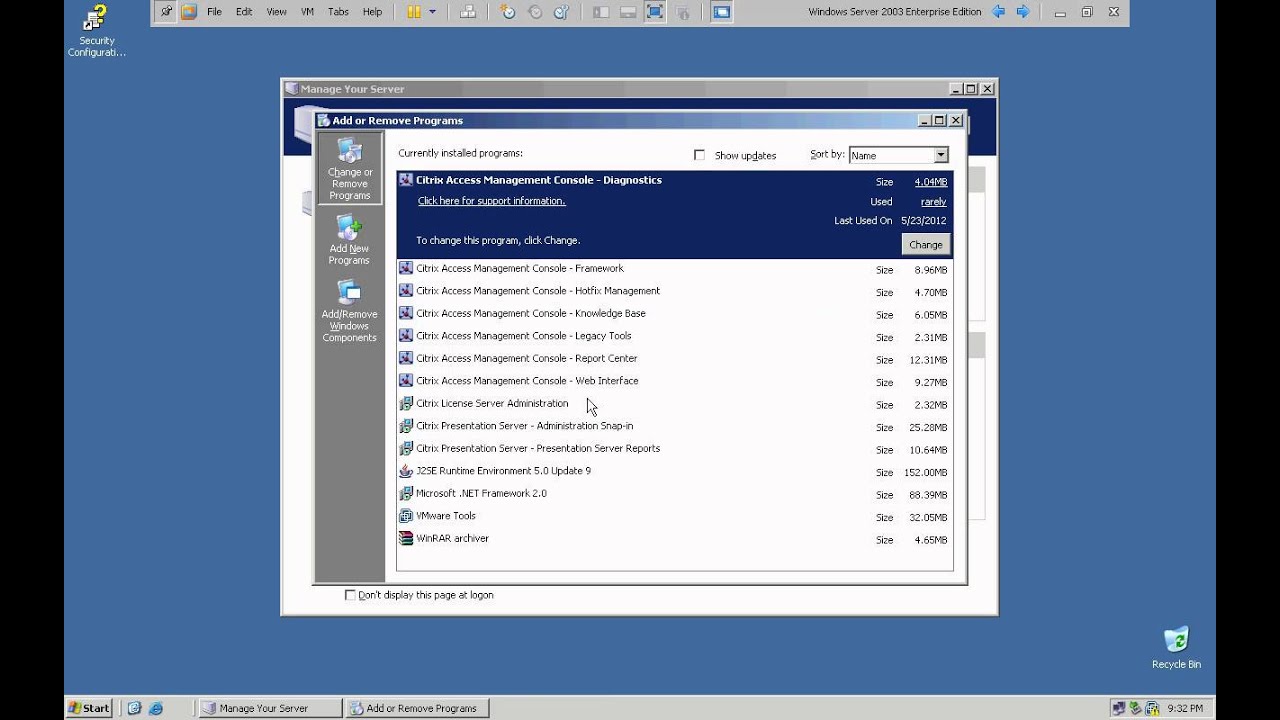Open the VMware Edit menu
Screen dimensions: 1280x720
click(244, 12)
